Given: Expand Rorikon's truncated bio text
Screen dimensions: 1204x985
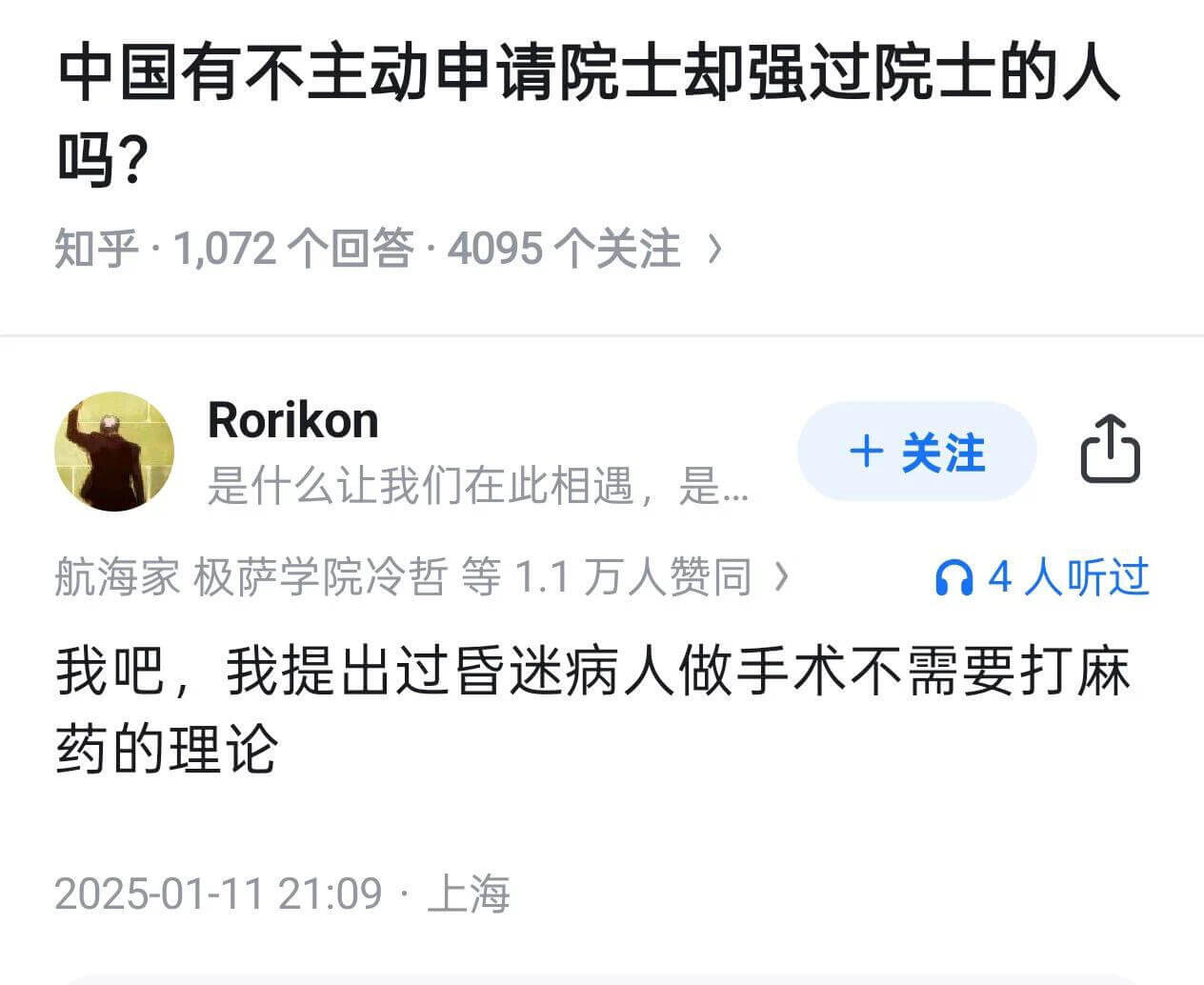Looking at the screenshot, I should tap(476, 488).
